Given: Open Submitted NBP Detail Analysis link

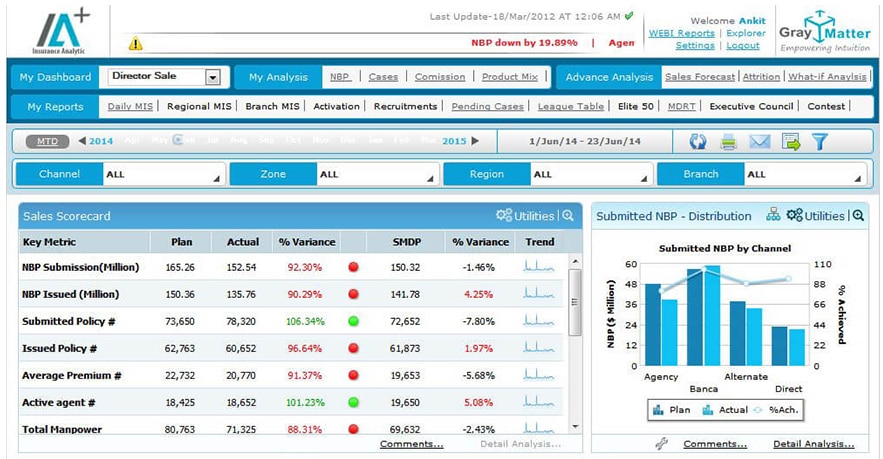Looking at the screenshot, I should 813,444.
